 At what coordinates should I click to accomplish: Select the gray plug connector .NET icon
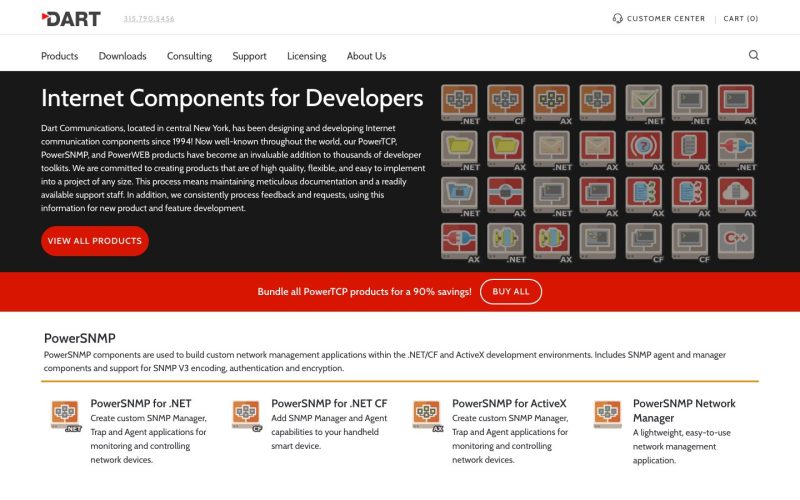click(x=736, y=149)
